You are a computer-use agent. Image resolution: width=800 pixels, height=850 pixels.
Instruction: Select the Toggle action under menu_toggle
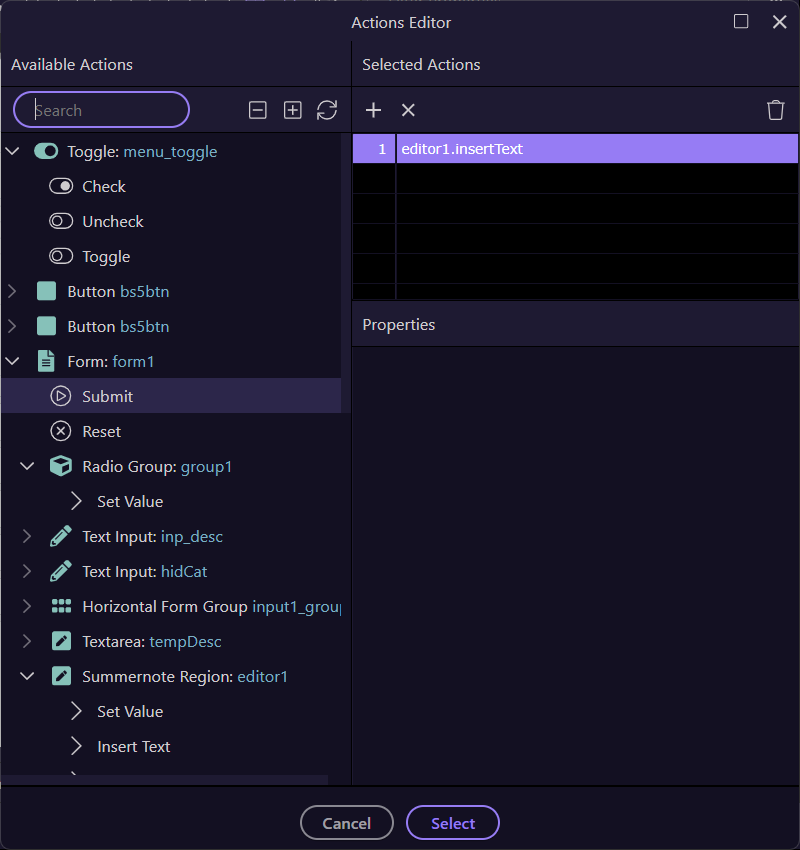(106, 256)
